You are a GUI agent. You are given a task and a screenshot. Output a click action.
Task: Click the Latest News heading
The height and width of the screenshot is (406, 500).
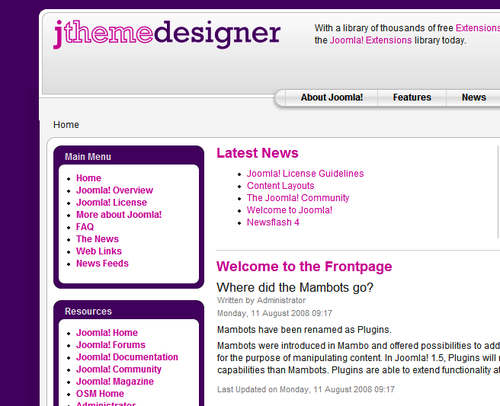tap(257, 153)
